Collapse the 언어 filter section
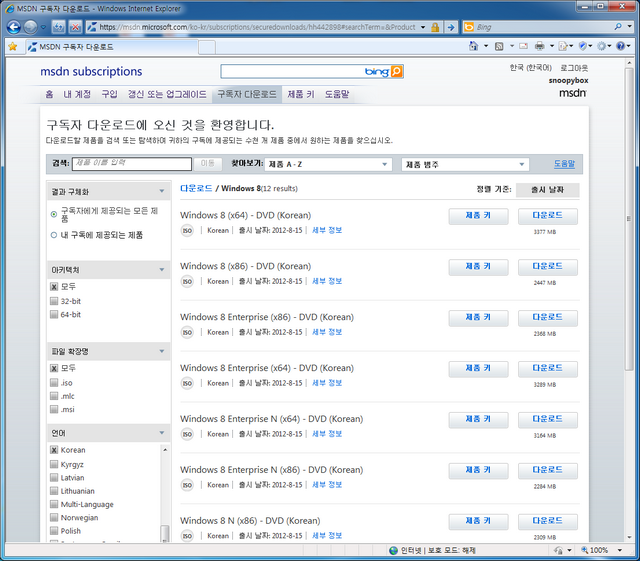The width and height of the screenshot is (640, 561). [162, 433]
